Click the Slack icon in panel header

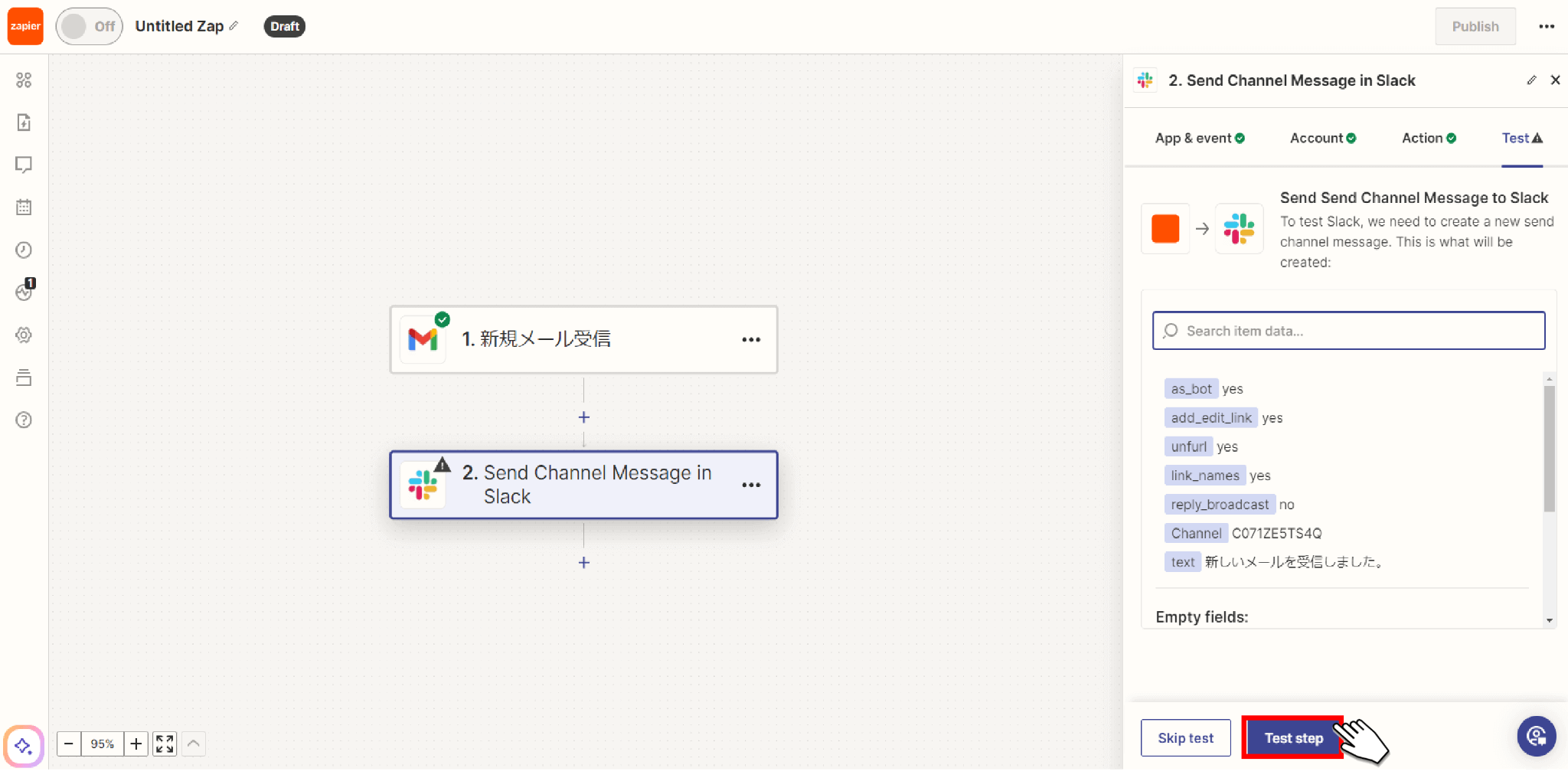tap(1145, 80)
